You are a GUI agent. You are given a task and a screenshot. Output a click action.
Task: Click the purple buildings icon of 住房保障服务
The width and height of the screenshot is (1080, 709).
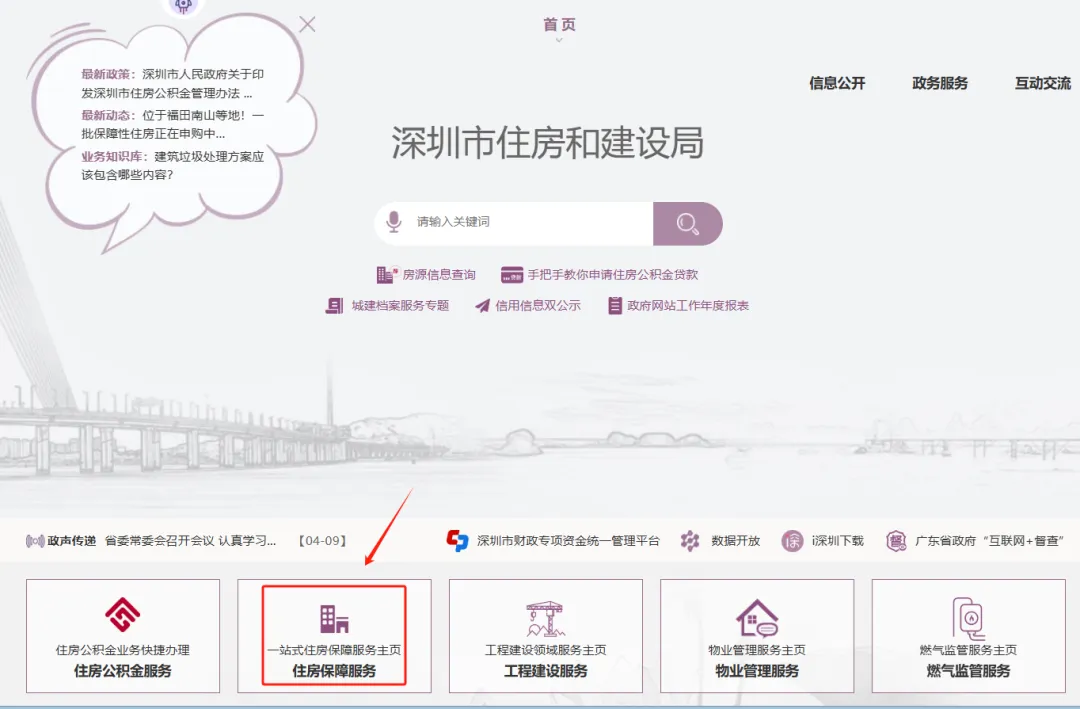click(334, 618)
